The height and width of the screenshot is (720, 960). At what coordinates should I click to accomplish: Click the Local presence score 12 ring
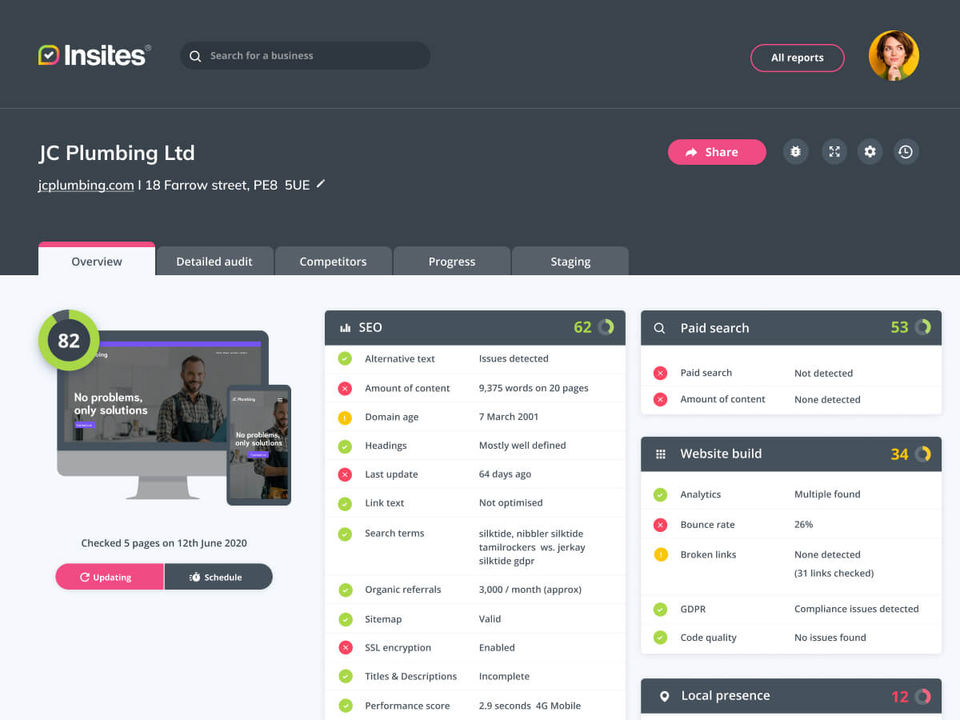point(923,696)
